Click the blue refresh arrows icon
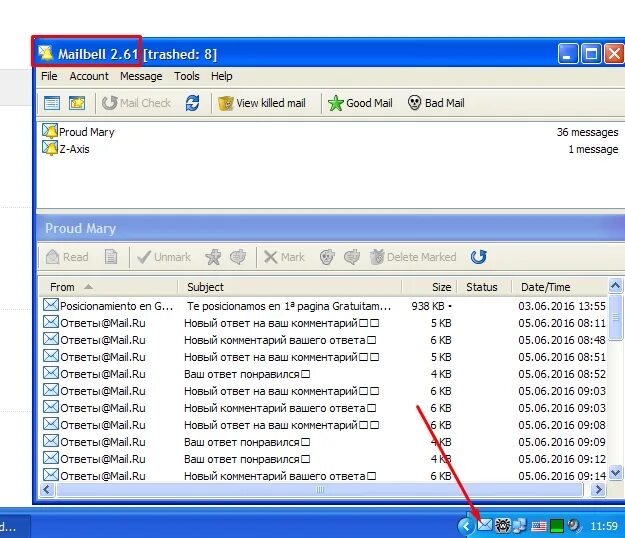The image size is (625, 538). coord(193,103)
